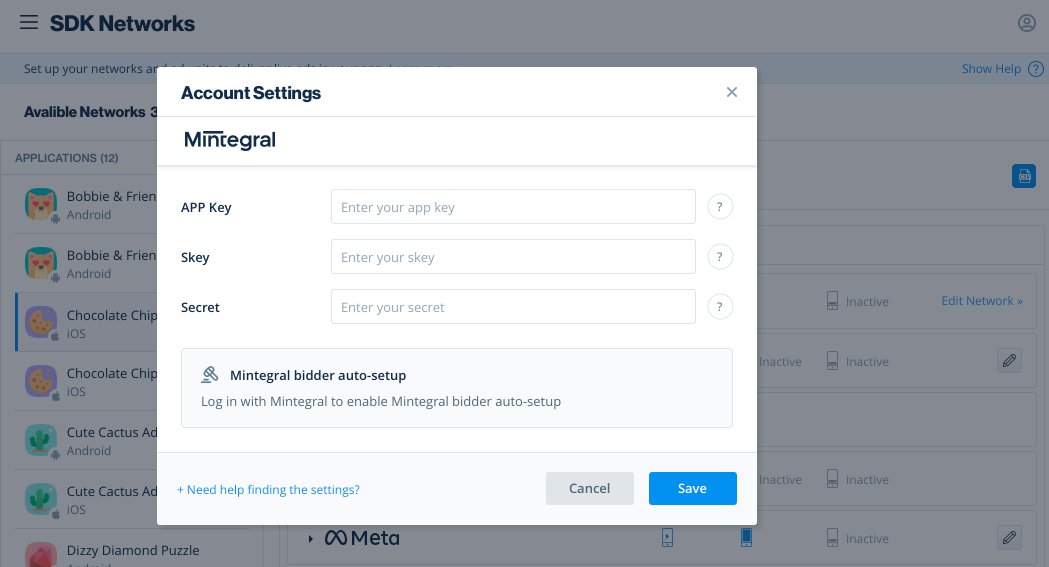Open the Edit Network link
The image size is (1049, 567).
pos(981,301)
